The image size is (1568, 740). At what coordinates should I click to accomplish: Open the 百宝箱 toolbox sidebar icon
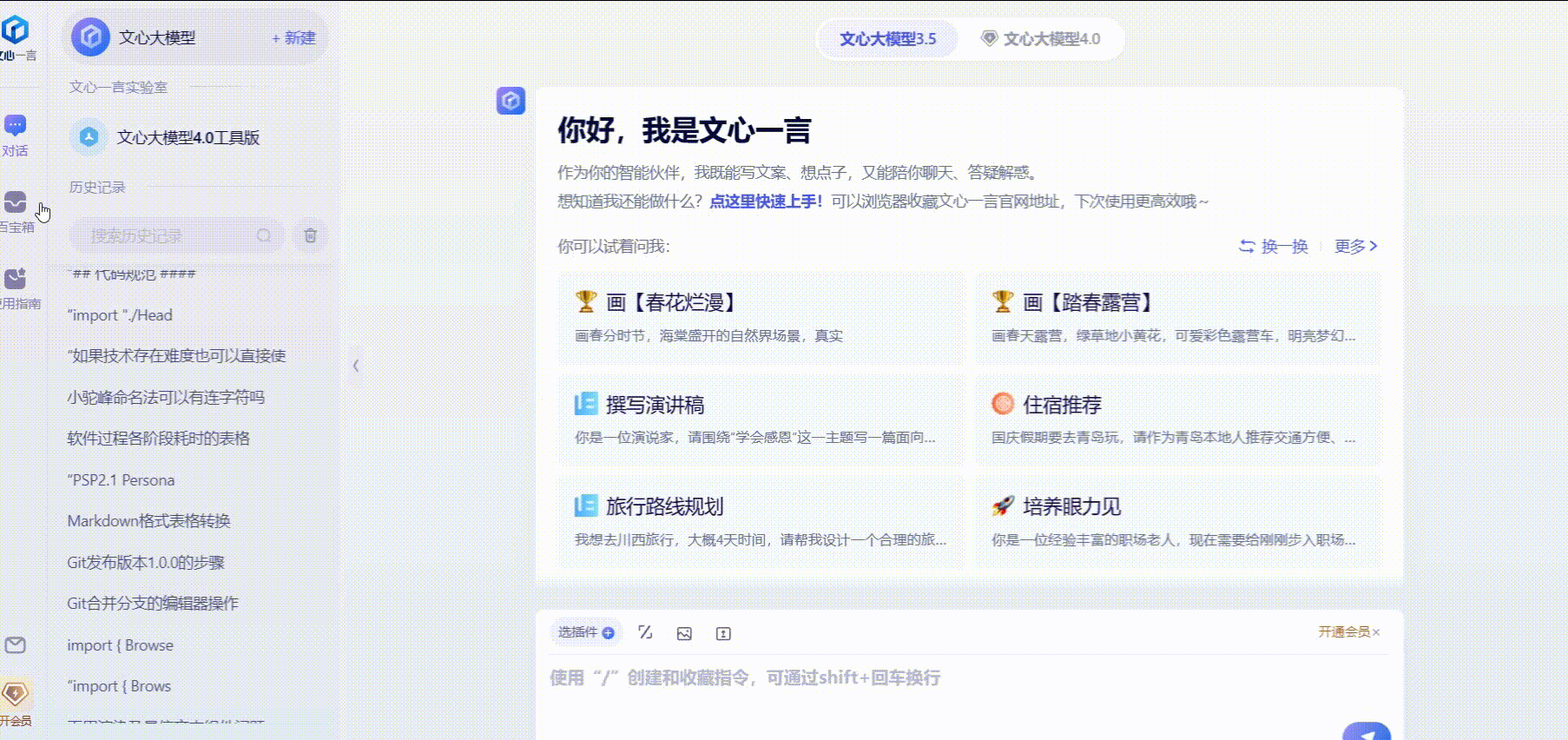[x=16, y=212]
